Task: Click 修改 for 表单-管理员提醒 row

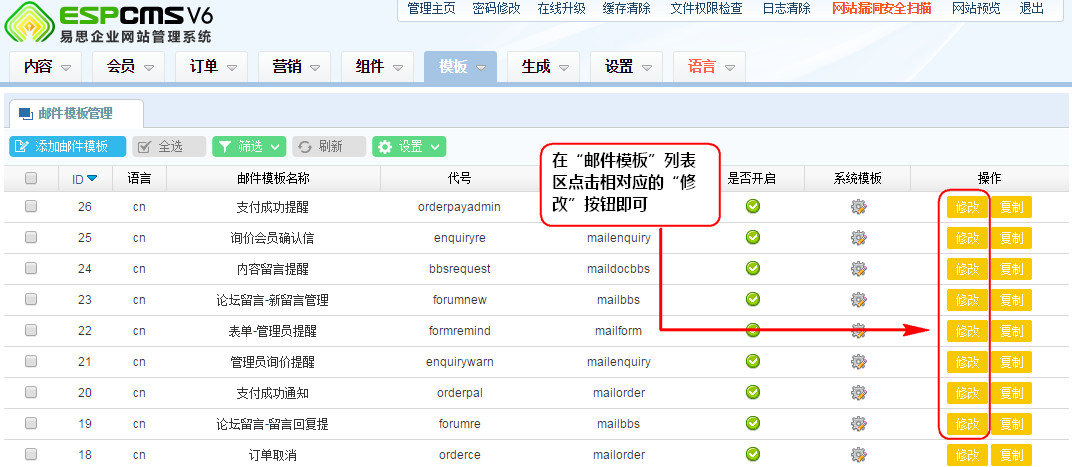Action: tap(967, 331)
